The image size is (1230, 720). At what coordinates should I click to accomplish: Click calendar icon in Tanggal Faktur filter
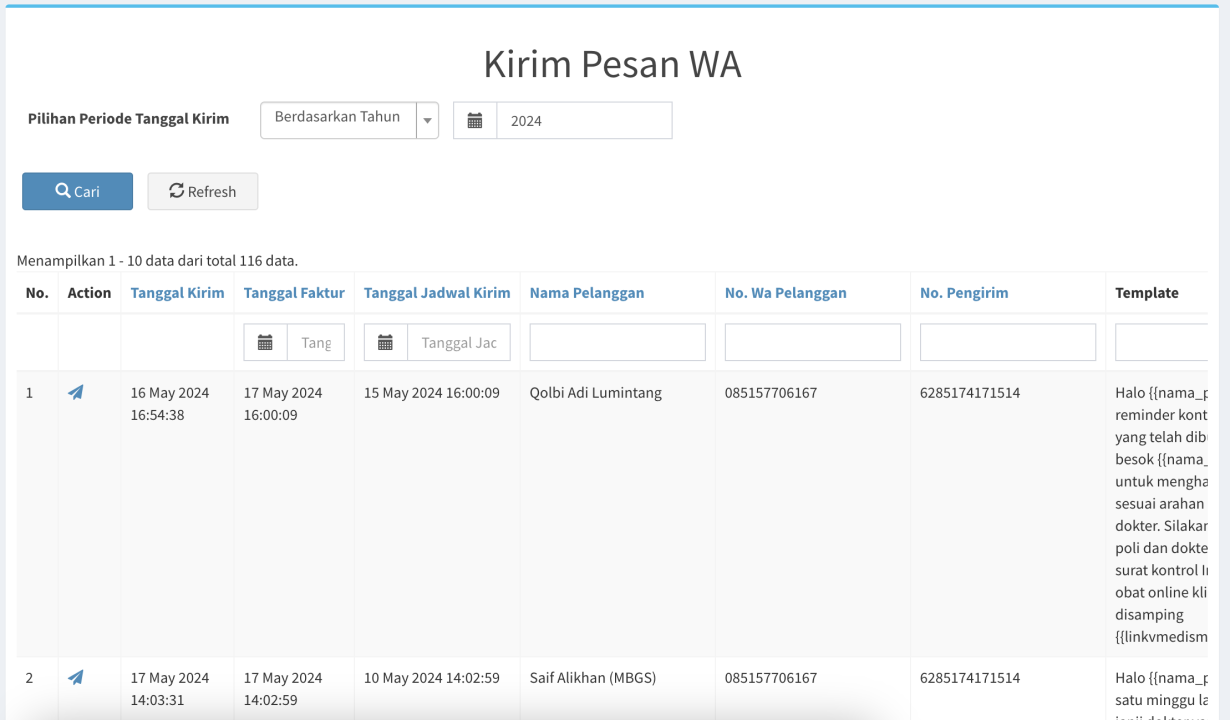[x=265, y=343]
